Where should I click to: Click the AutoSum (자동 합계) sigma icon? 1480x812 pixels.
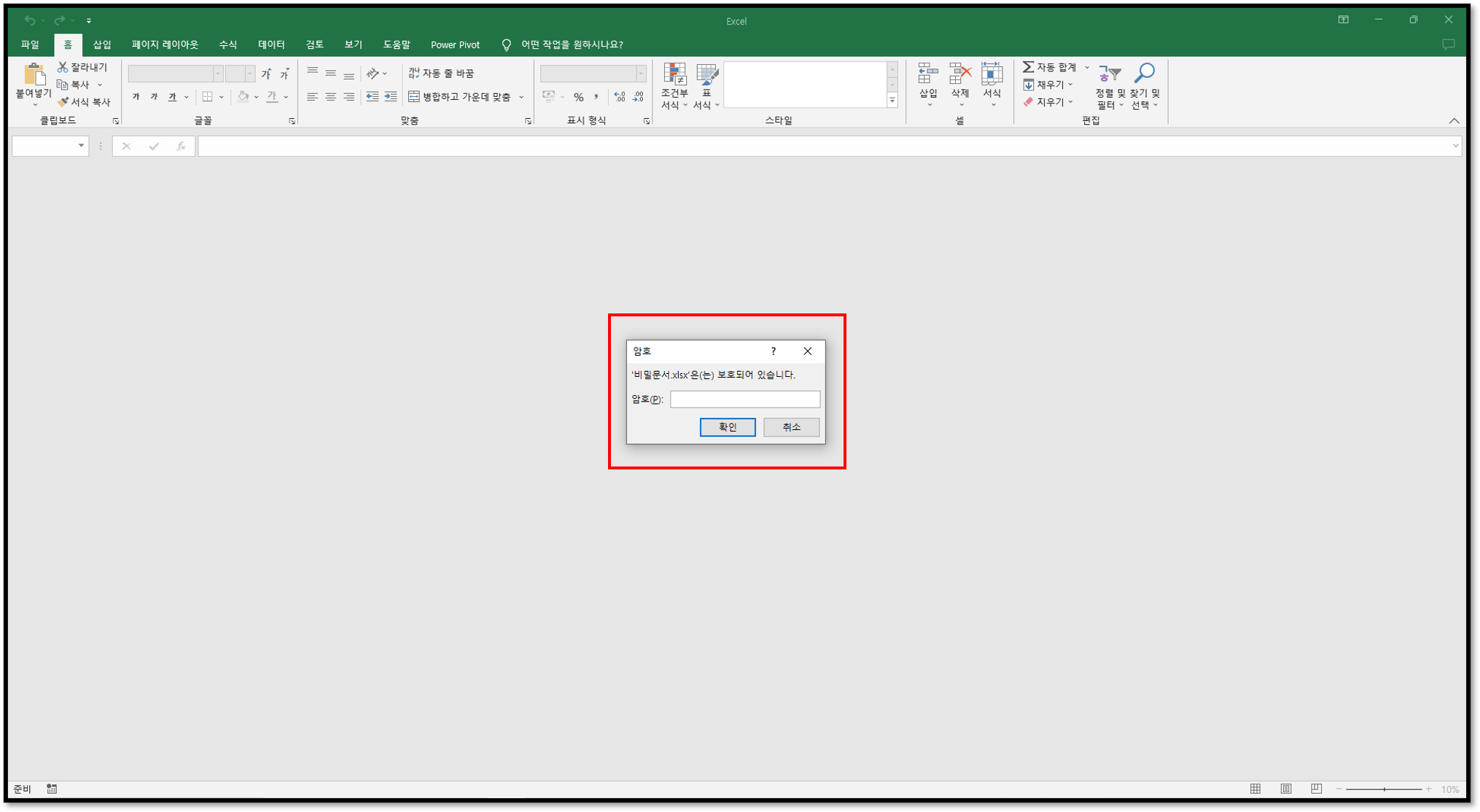(x=1028, y=67)
